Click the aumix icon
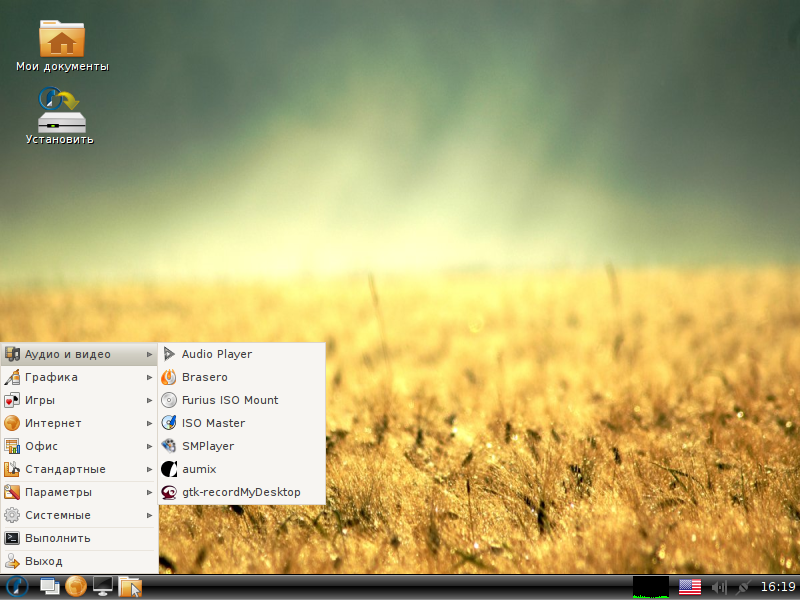Viewport: 800px width, 600px height. 169,469
